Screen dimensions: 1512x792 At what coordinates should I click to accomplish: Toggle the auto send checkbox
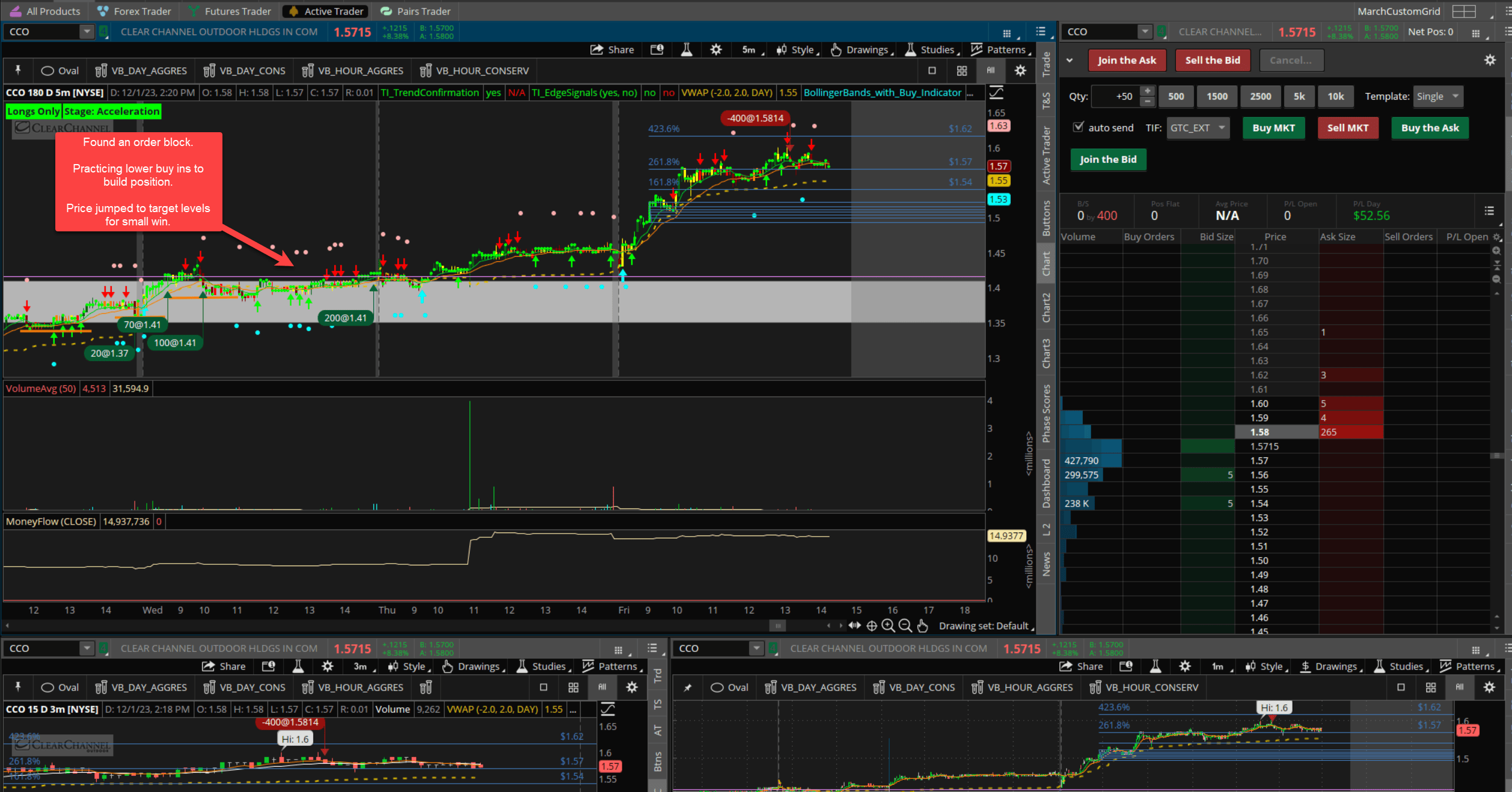[x=1079, y=127]
